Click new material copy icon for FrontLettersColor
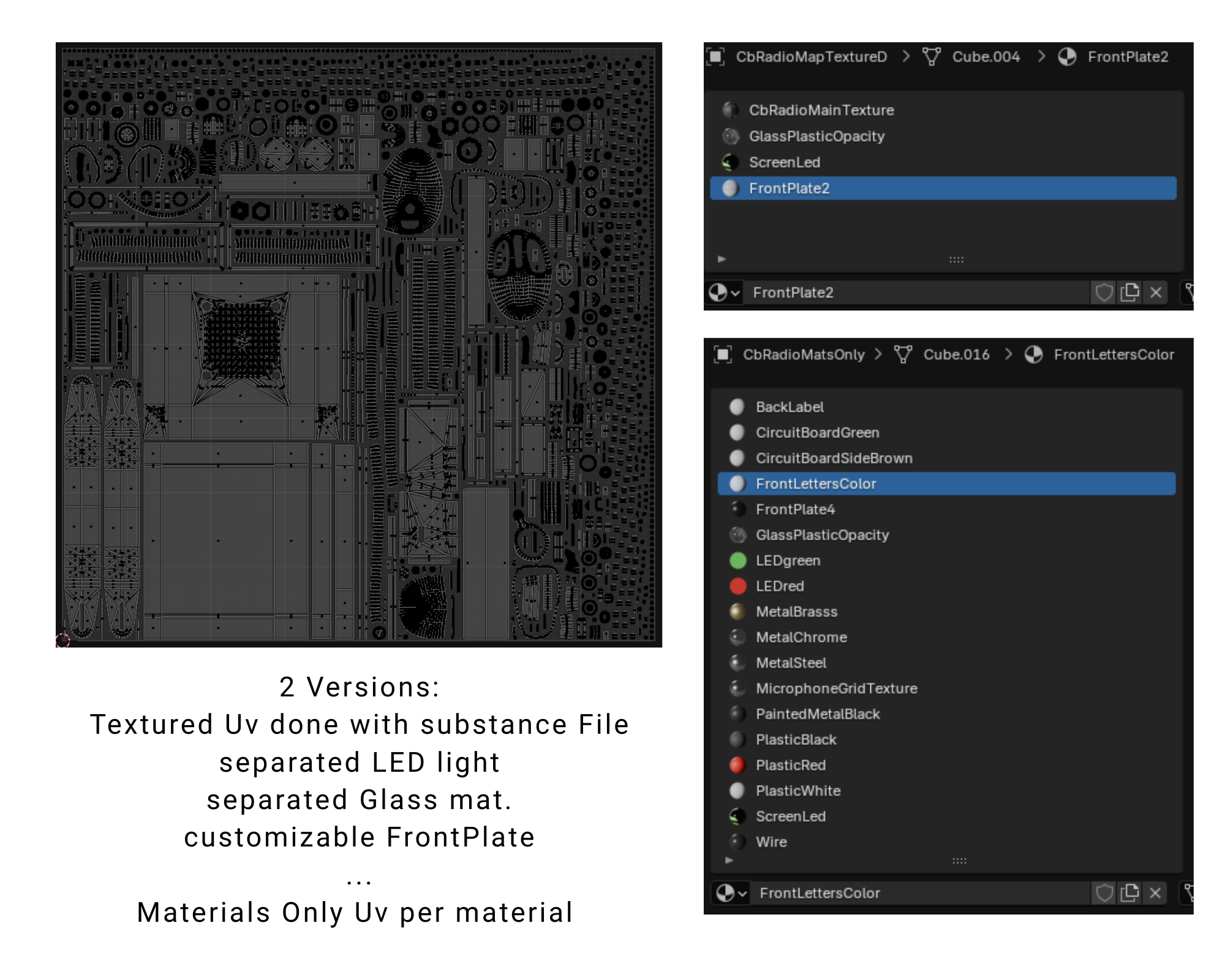This screenshot has height=980, width=1225. (x=1129, y=893)
